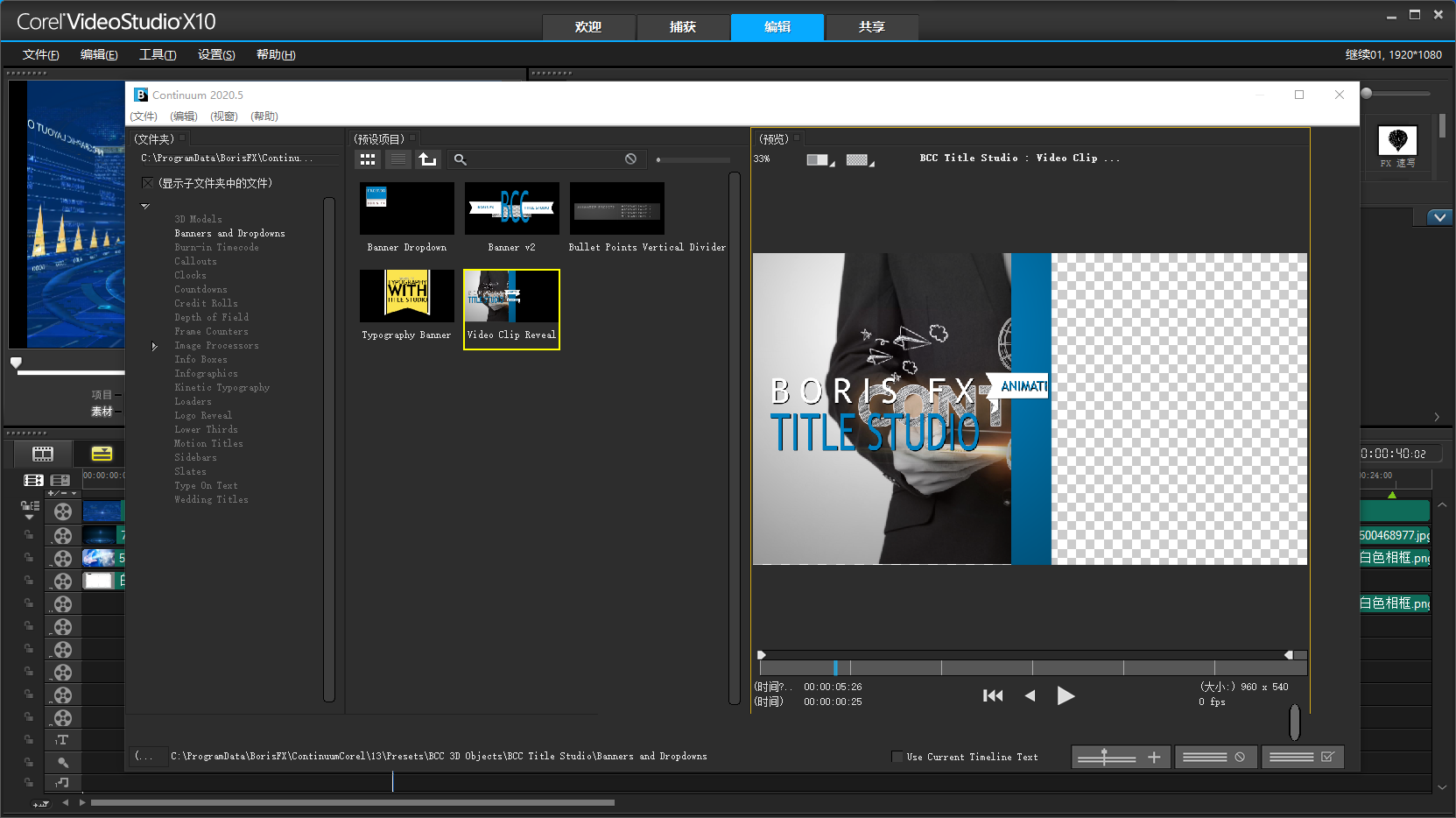This screenshot has width=1456, height=818.
Task: Switch to timeline view in VideoStudio
Action: coord(102,454)
